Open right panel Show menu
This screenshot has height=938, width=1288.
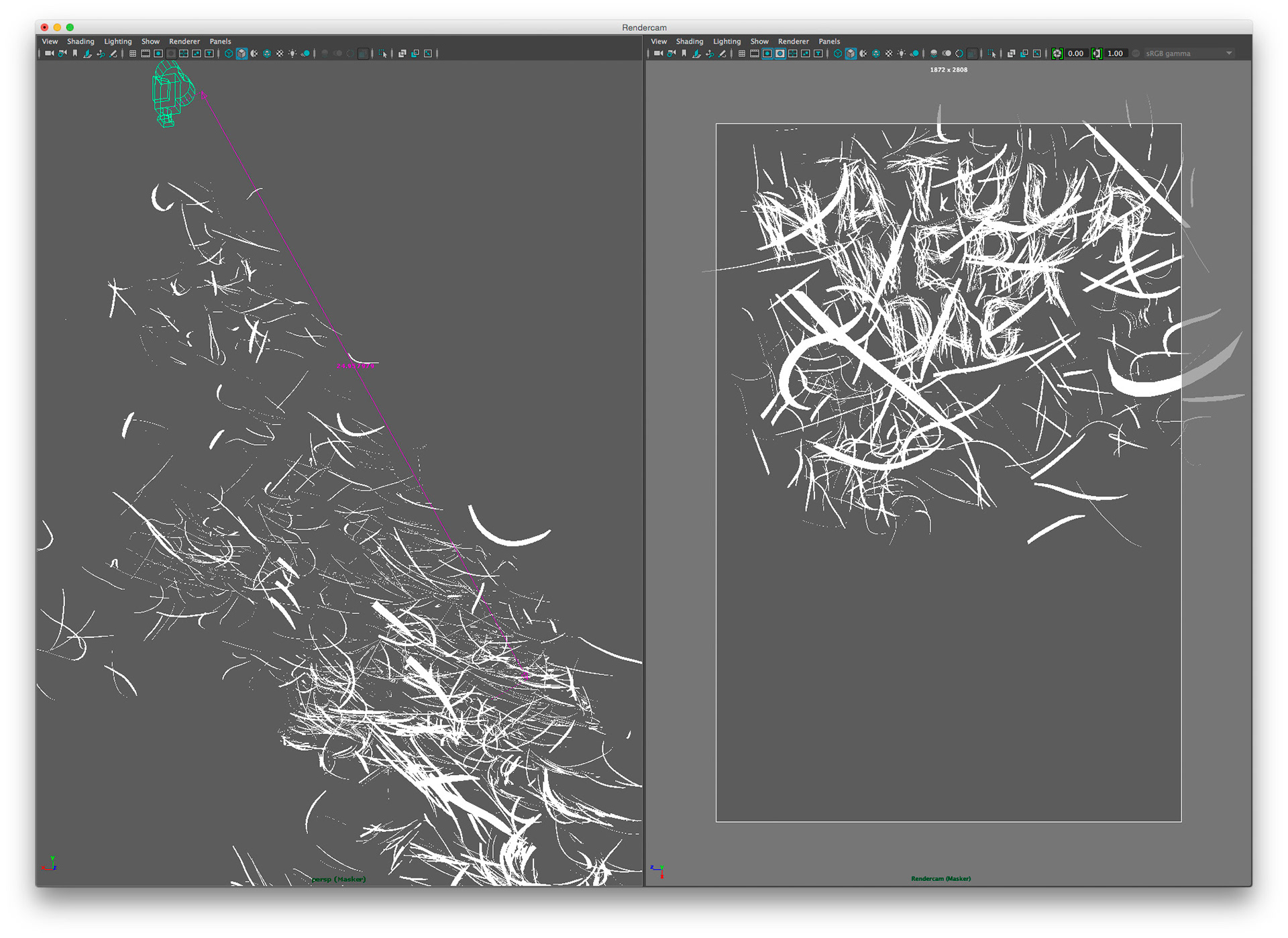click(x=759, y=42)
